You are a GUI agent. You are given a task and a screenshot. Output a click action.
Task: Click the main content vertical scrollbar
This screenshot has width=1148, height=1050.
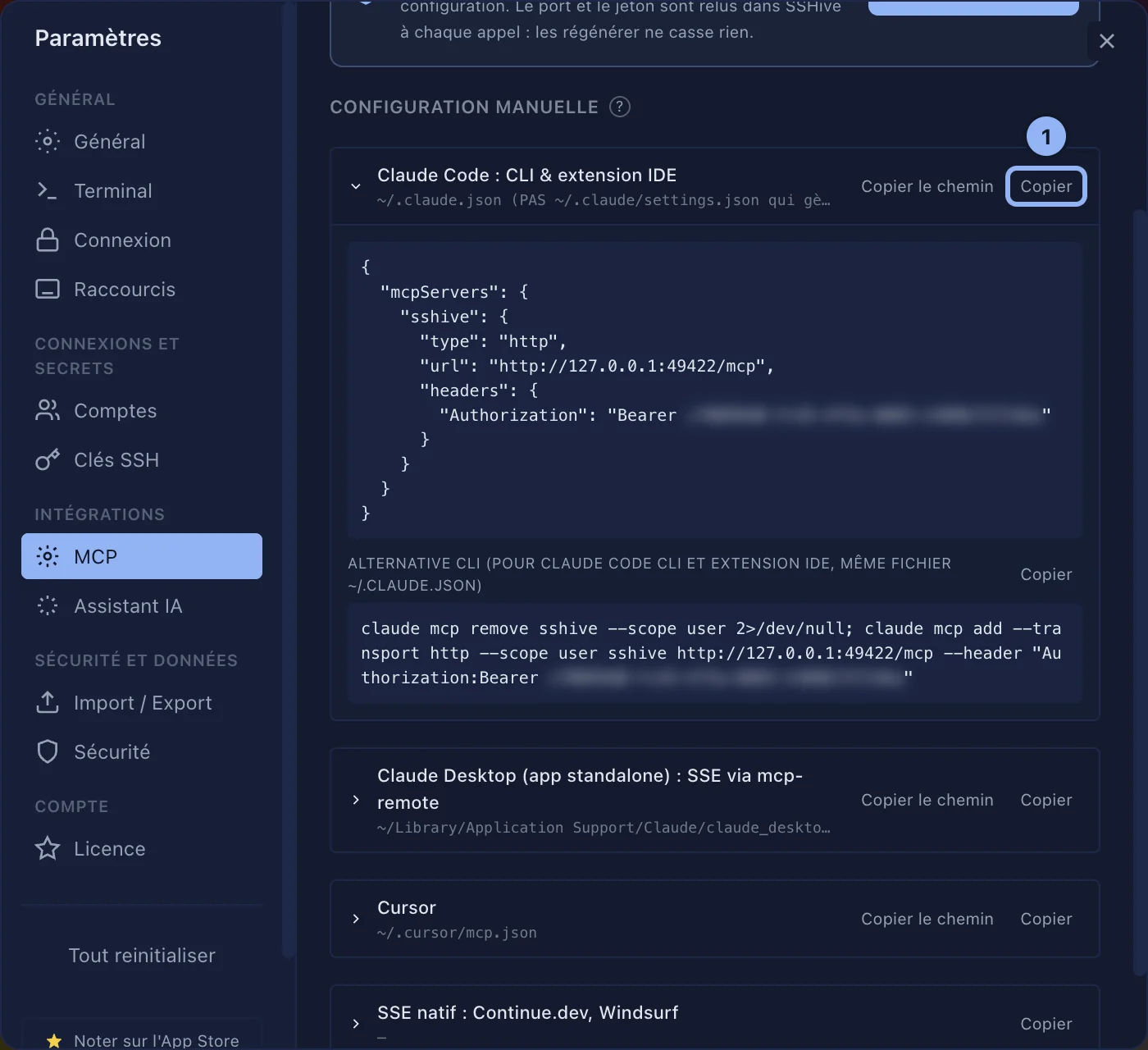pyautogui.click(x=1139, y=591)
